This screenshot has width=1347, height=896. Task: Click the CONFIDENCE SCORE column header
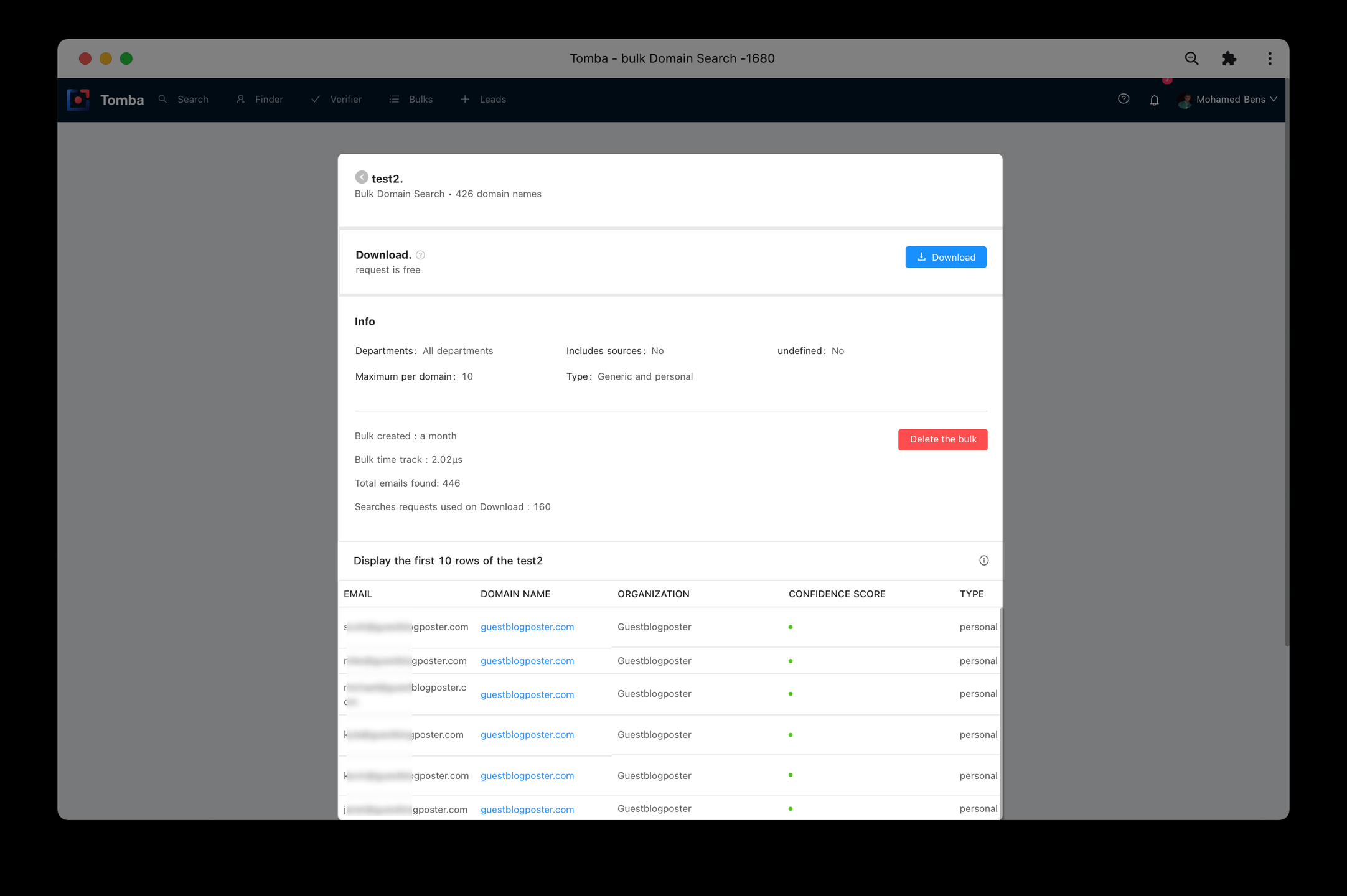click(837, 594)
